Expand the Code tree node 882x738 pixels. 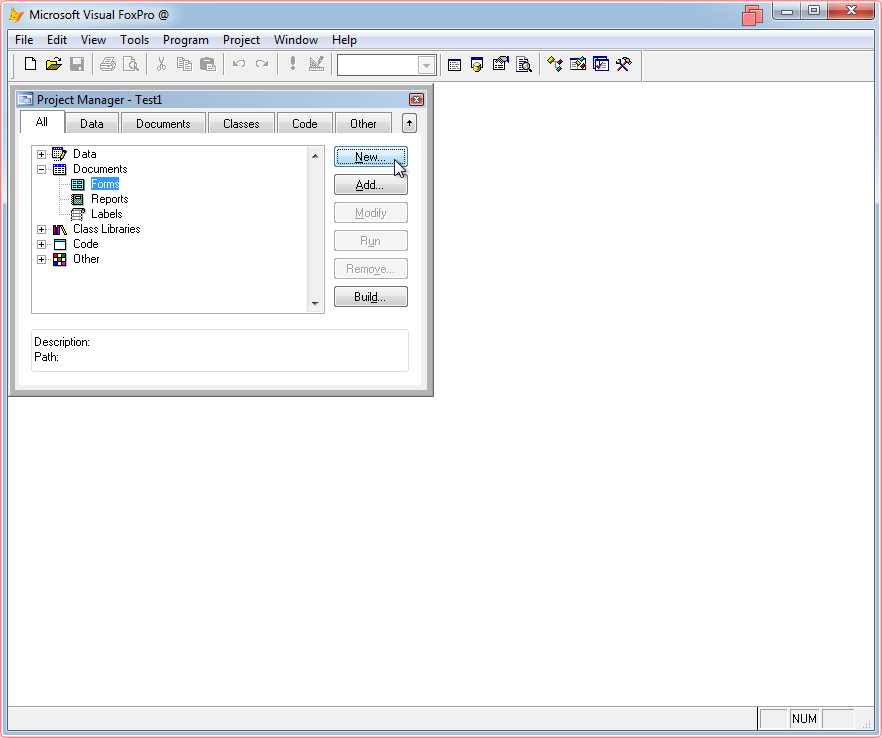tap(42, 244)
